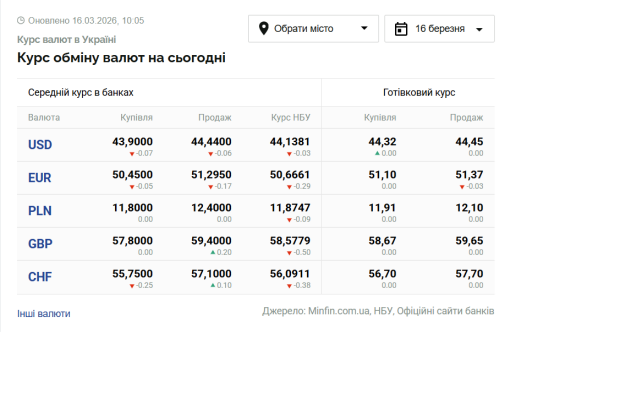620x404 pixels.
Task: Click the Курс валют в Україні heading
Action: 66,39
